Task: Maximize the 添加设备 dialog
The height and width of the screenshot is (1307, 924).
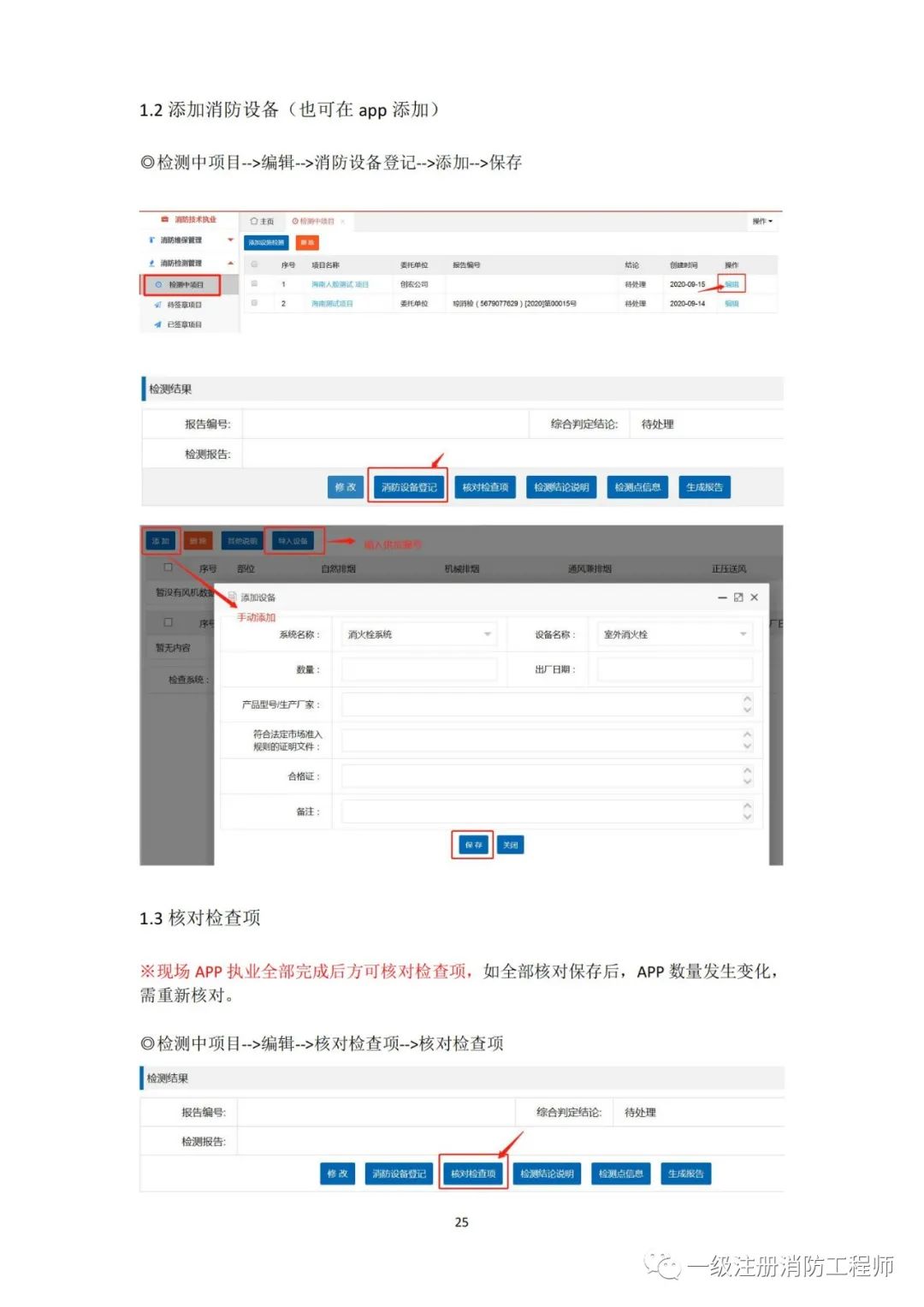Action: click(738, 597)
